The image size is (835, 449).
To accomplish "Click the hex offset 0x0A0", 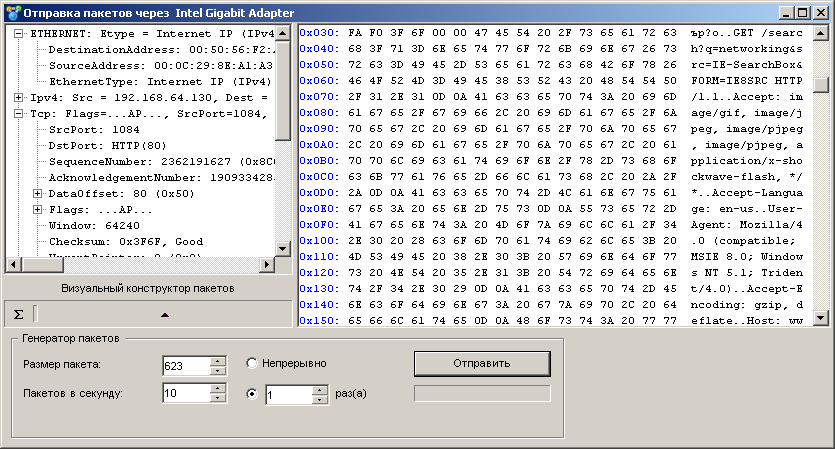I will [x=319, y=144].
